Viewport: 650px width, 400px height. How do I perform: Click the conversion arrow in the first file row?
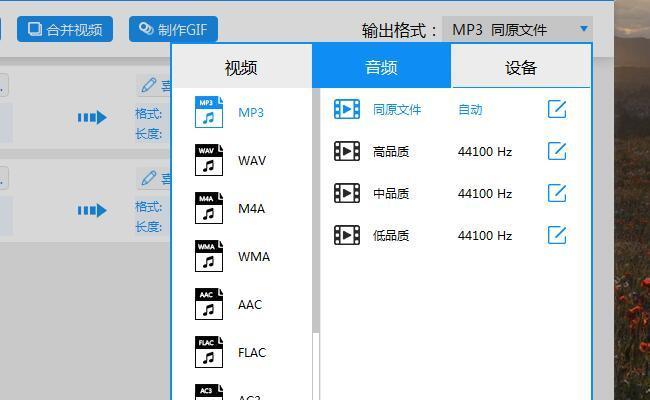point(92,118)
